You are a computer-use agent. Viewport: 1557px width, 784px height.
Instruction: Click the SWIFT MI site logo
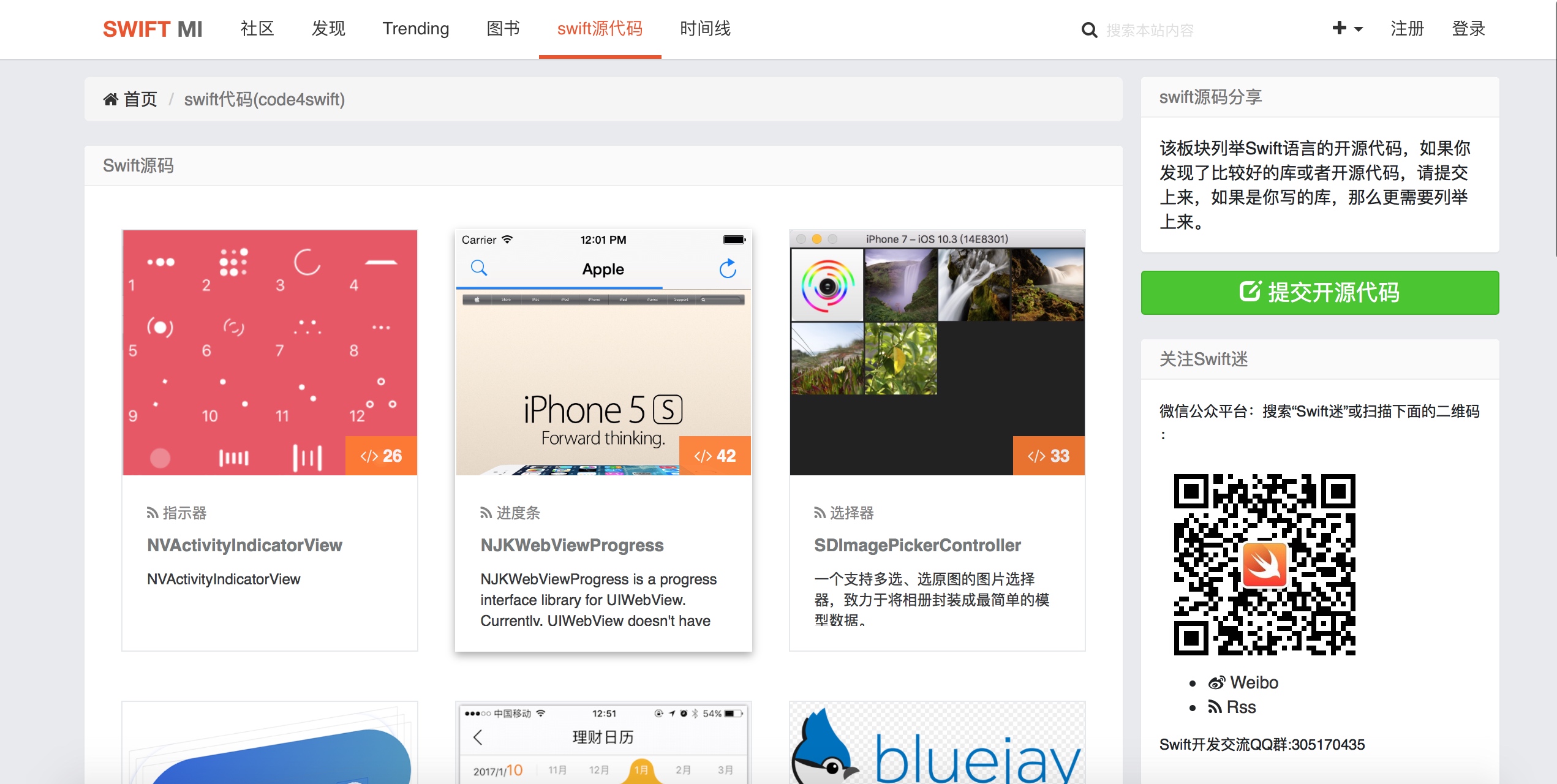tap(153, 29)
